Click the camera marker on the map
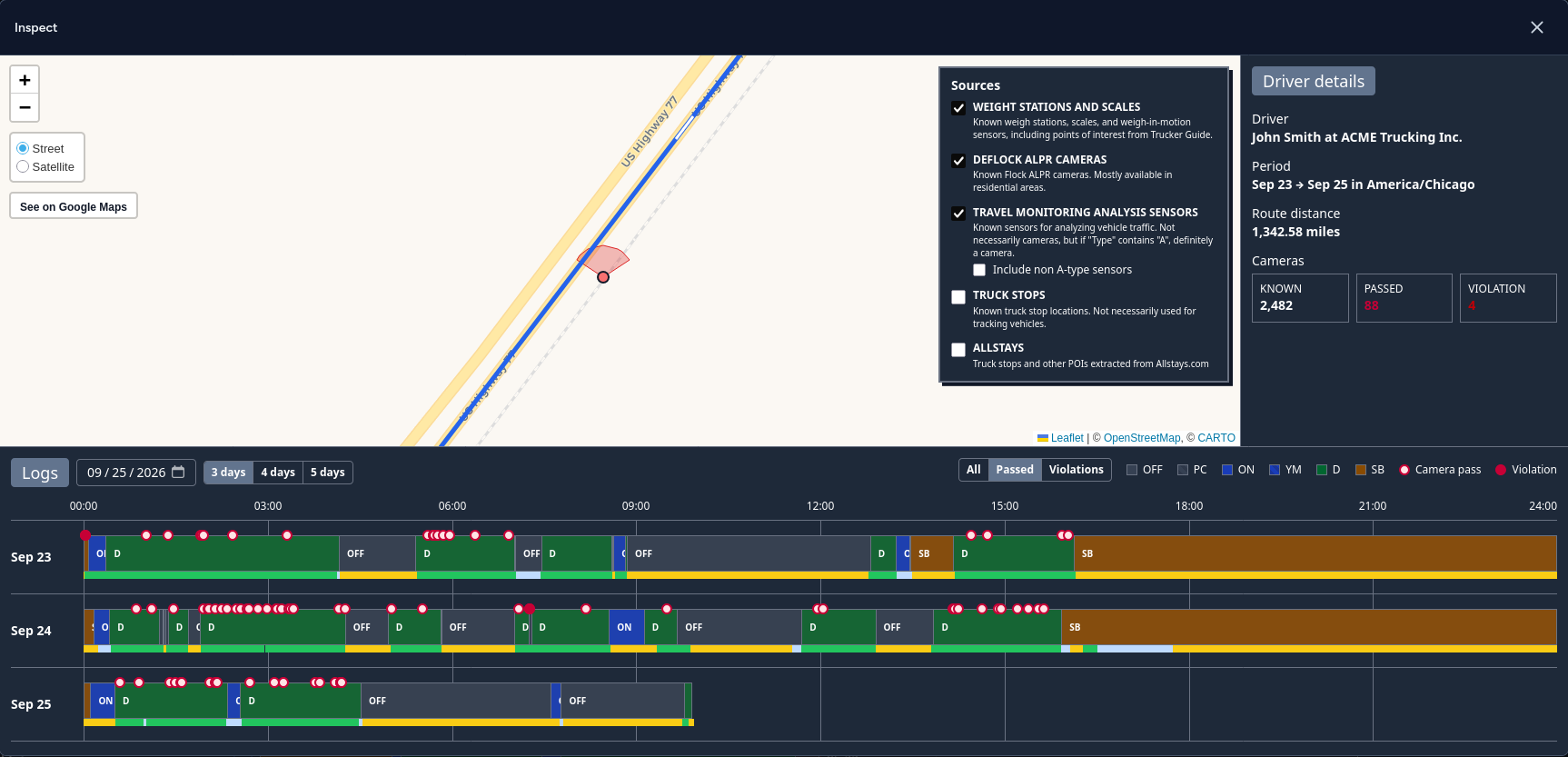The width and height of the screenshot is (1568, 757). point(603,277)
